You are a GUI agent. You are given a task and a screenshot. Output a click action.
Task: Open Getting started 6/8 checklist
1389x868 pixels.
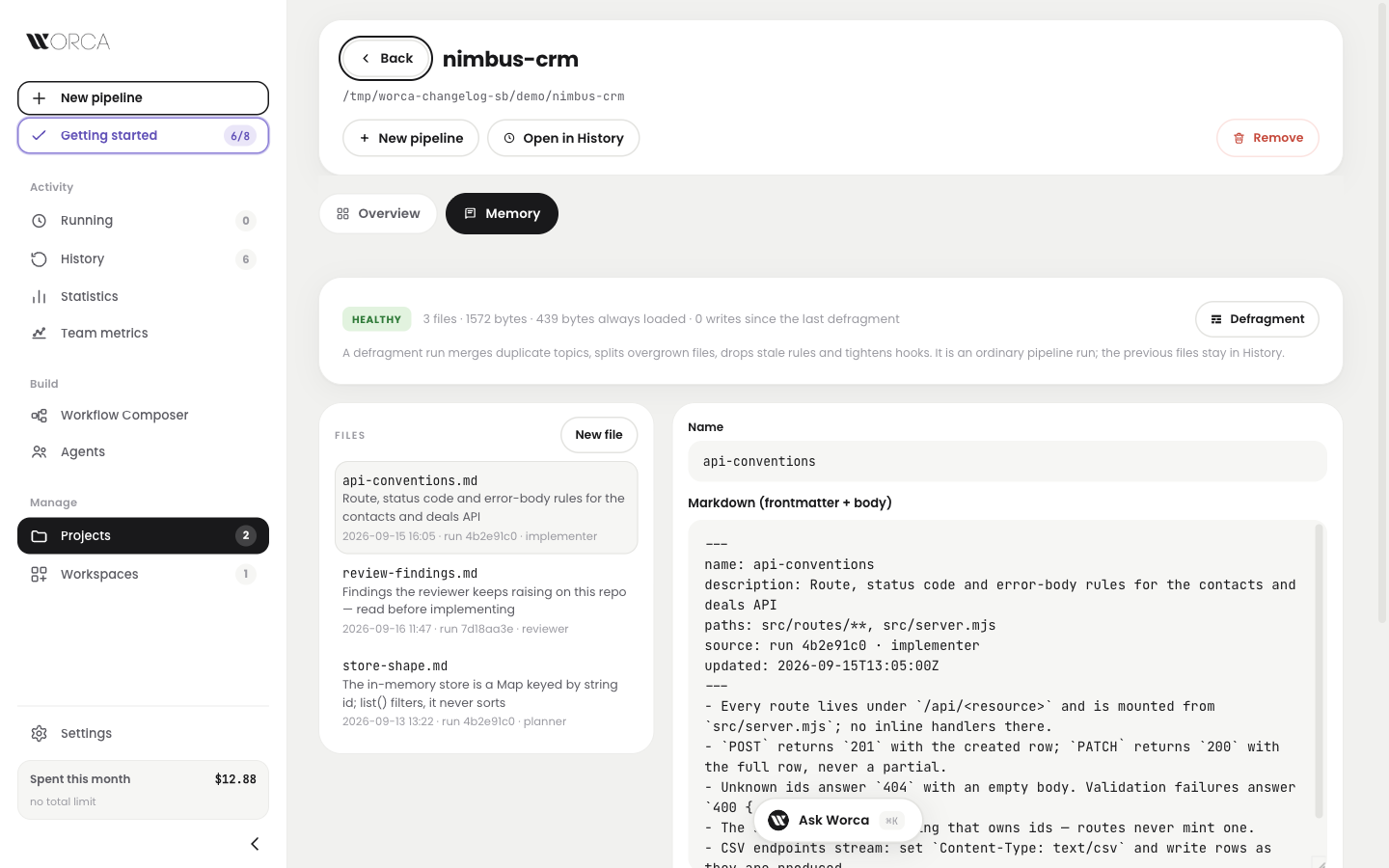tap(143, 136)
